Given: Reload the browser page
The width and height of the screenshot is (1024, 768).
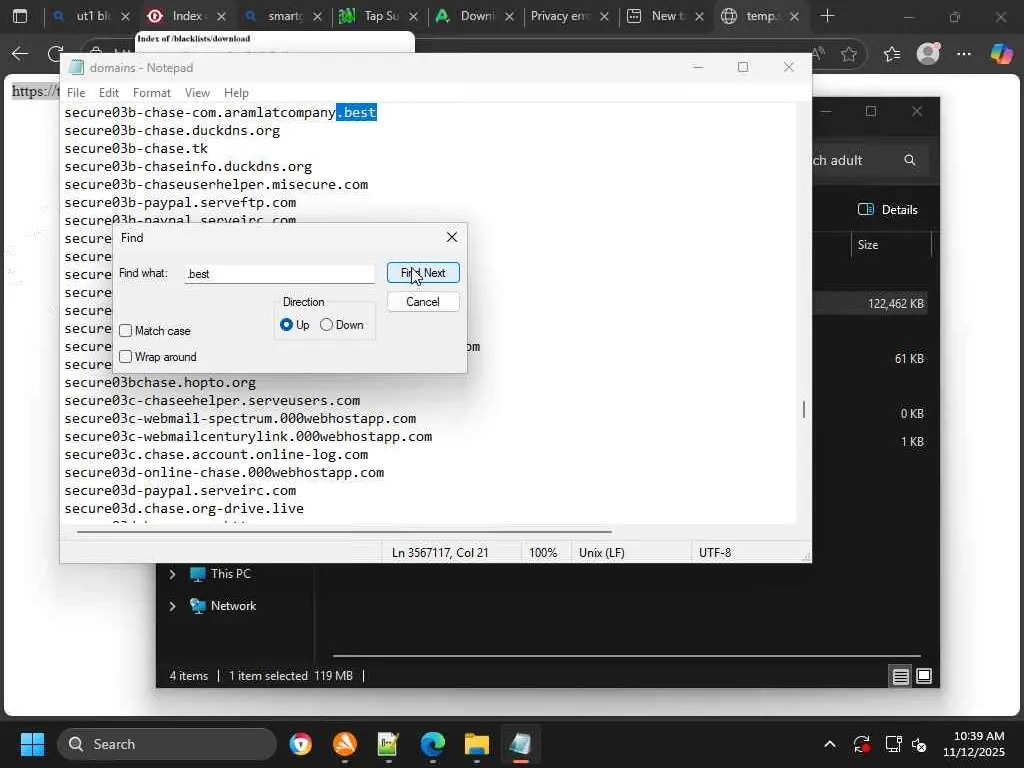Looking at the screenshot, I should tap(56, 54).
